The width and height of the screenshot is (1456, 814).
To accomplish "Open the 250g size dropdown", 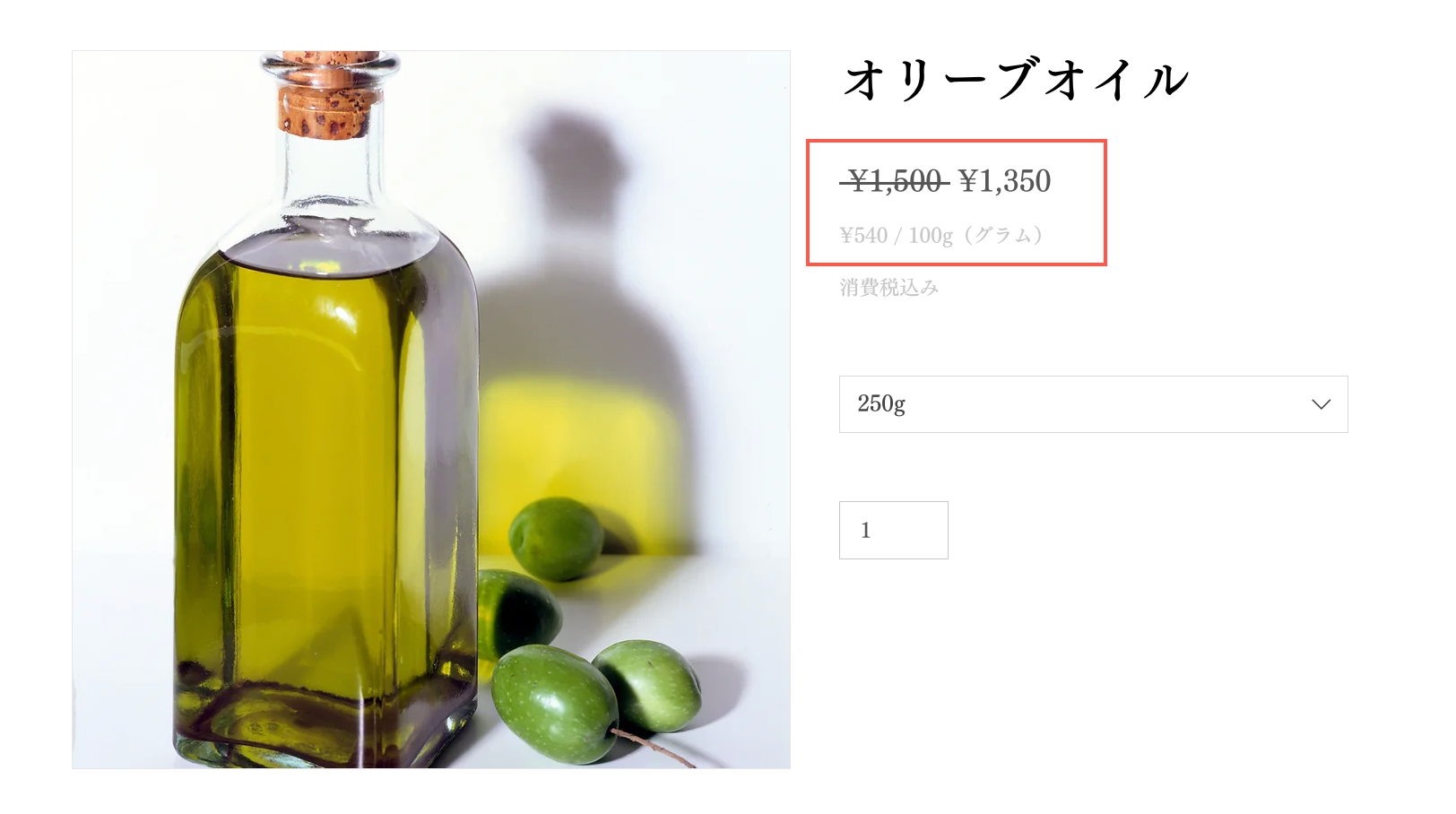I will tap(1093, 404).
